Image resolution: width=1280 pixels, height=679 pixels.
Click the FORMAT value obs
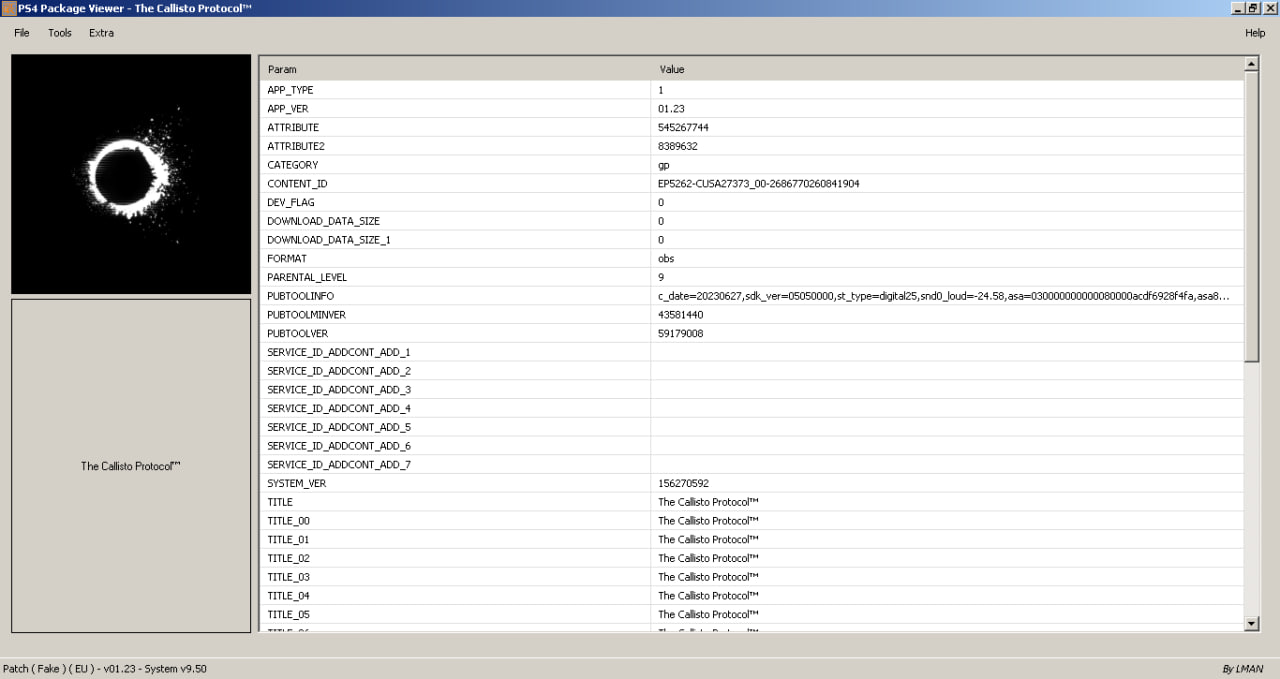coord(666,259)
